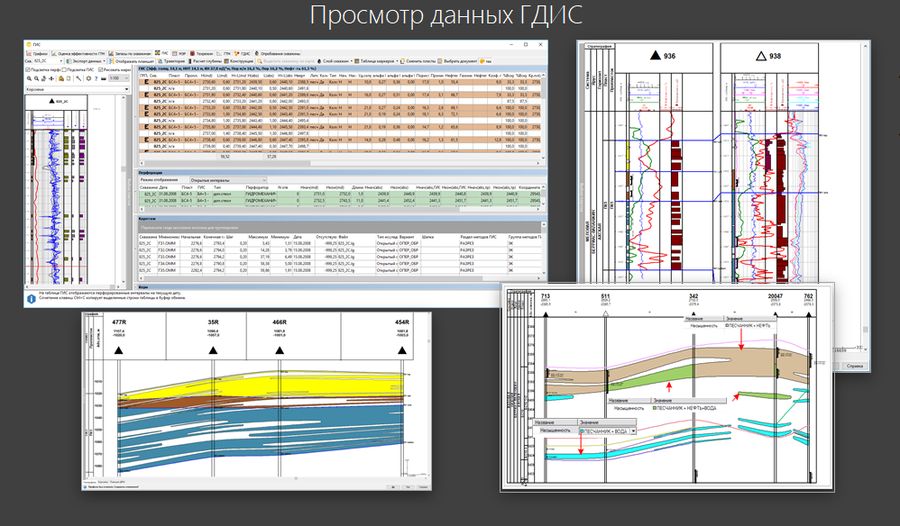
Task: Select the Г31.ОММ row in Каротаж table
Action: (340, 243)
